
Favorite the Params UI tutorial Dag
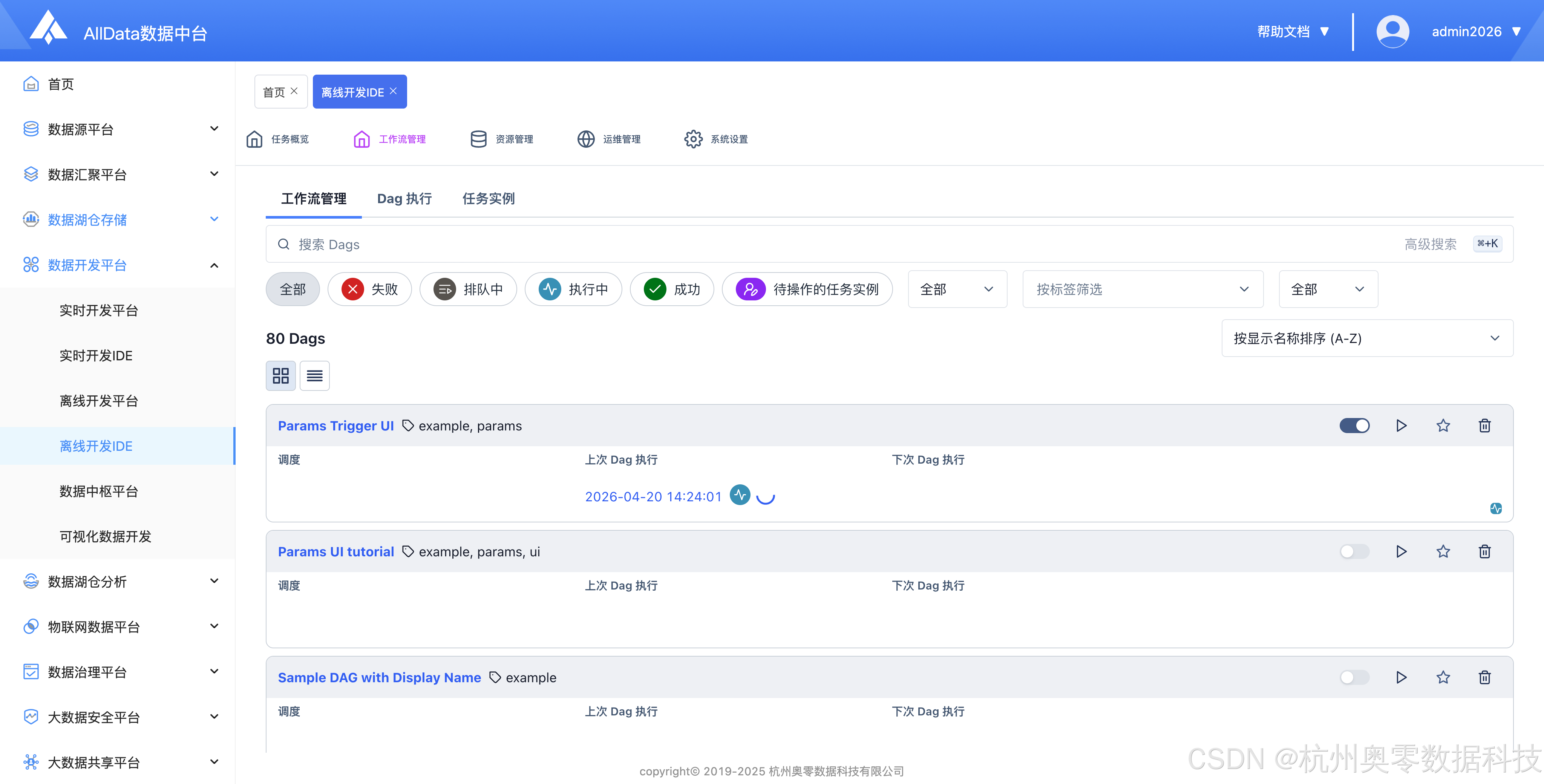tap(1443, 551)
